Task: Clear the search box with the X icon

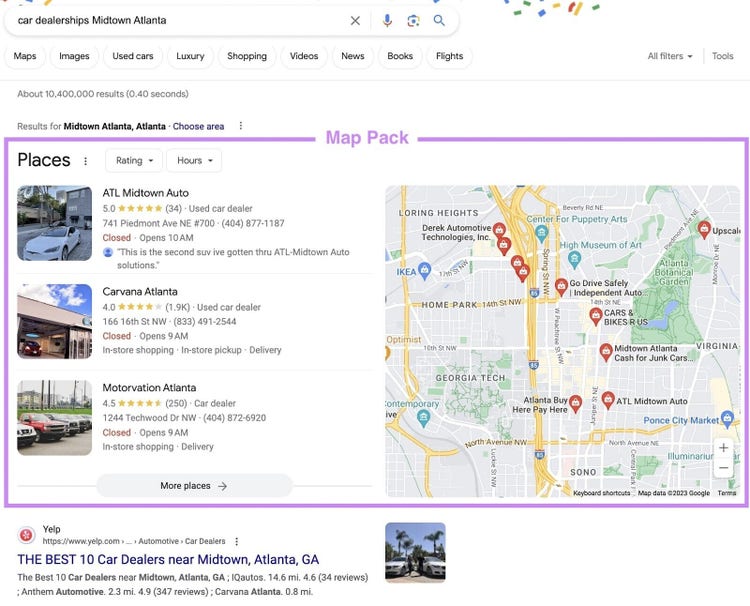Action: pos(355,21)
